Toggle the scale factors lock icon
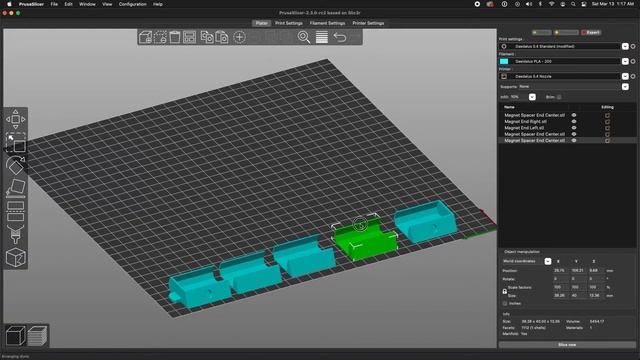Viewport: 640px width, 360px height. point(504,291)
